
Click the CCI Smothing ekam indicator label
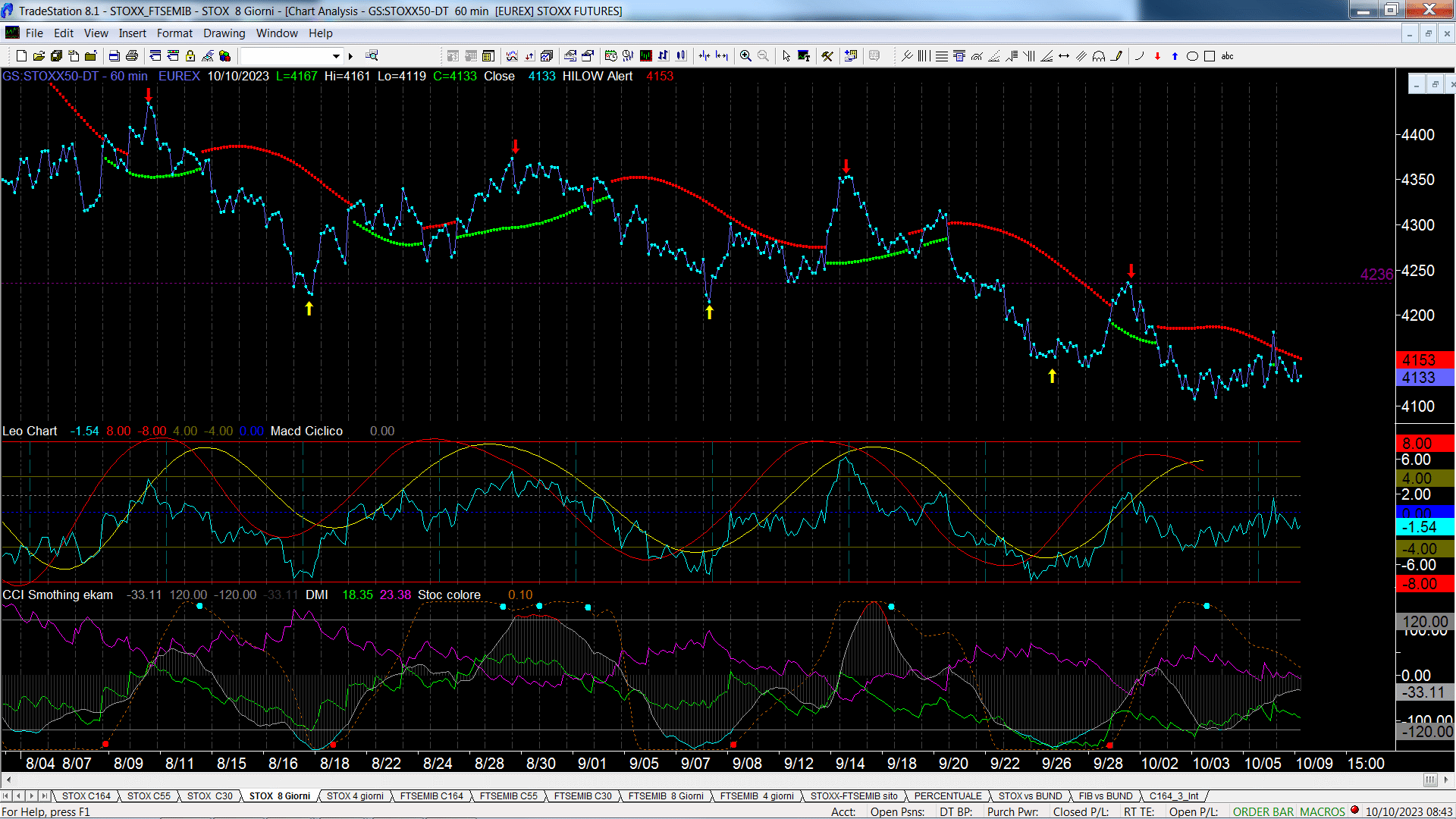(x=58, y=595)
